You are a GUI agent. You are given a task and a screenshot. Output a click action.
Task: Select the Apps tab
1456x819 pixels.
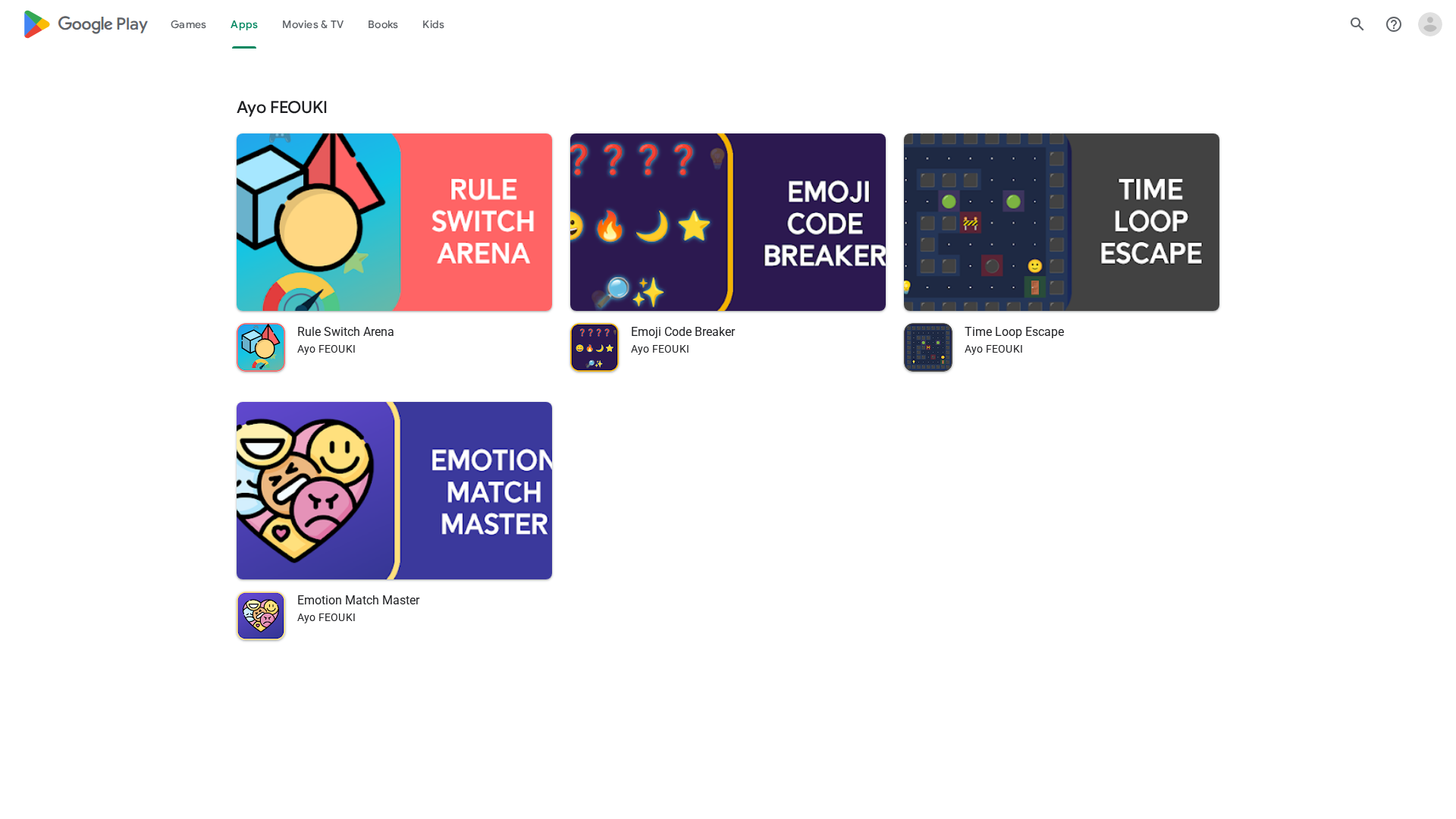tap(244, 24)
